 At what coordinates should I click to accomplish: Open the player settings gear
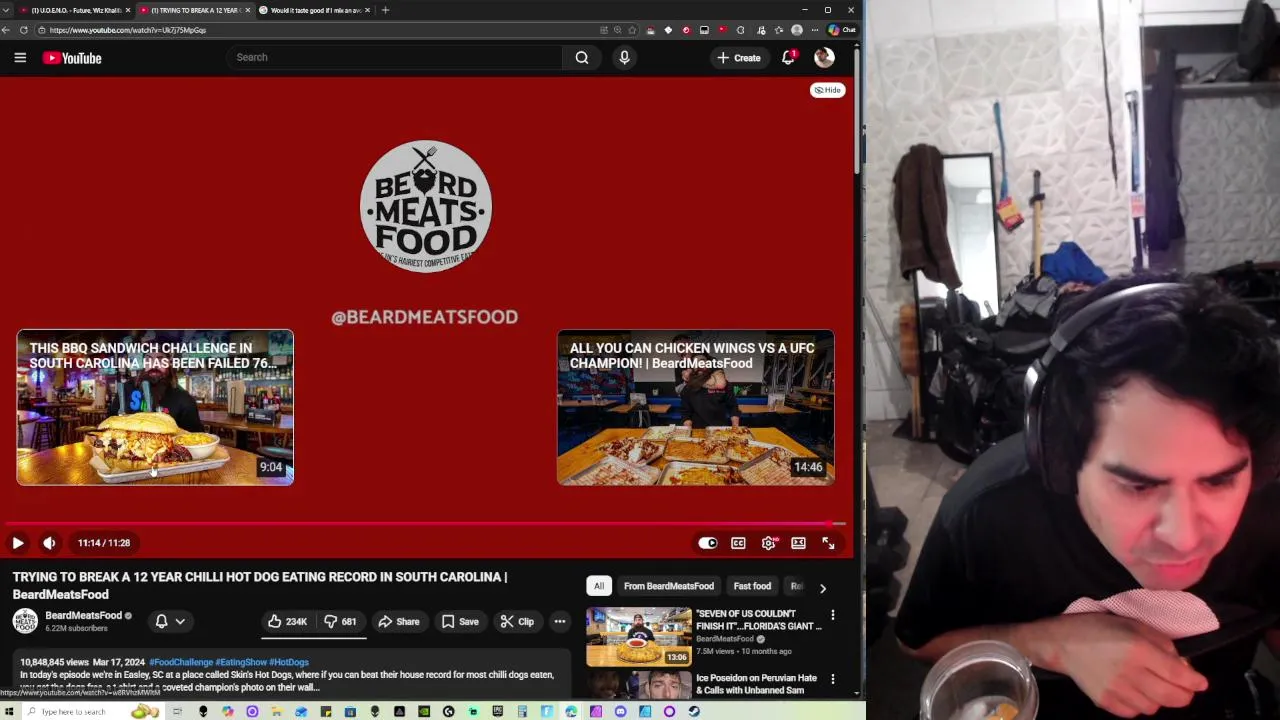click(768, 543)
